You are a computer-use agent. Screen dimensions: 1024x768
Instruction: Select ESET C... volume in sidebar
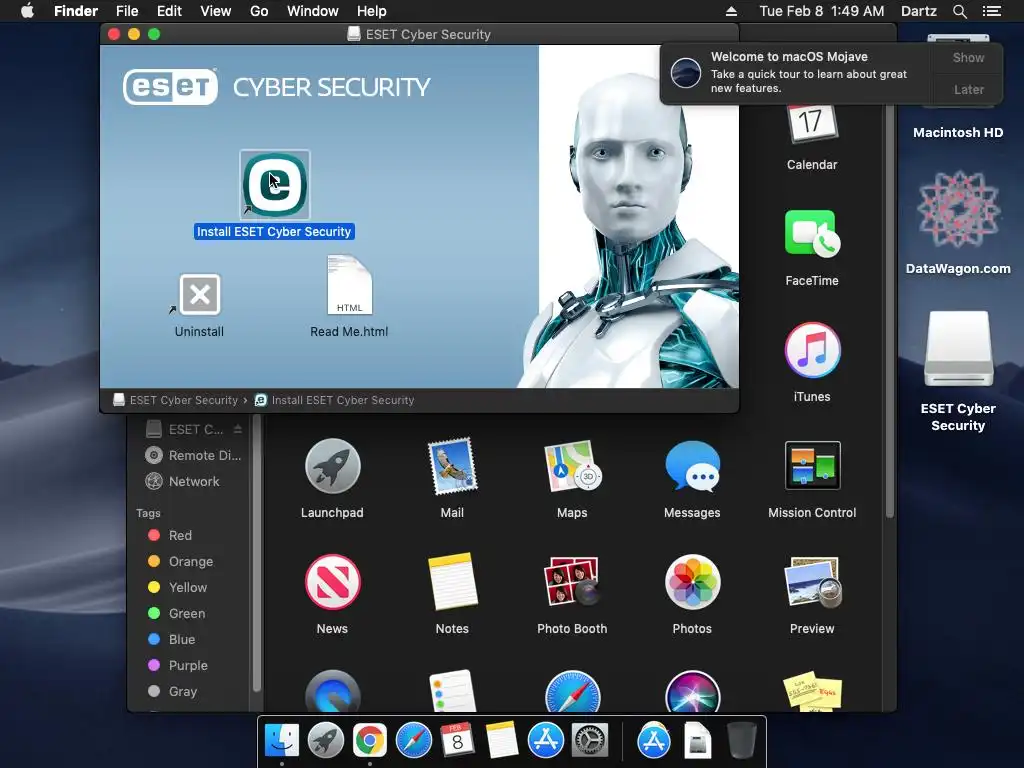pos(185,429)
